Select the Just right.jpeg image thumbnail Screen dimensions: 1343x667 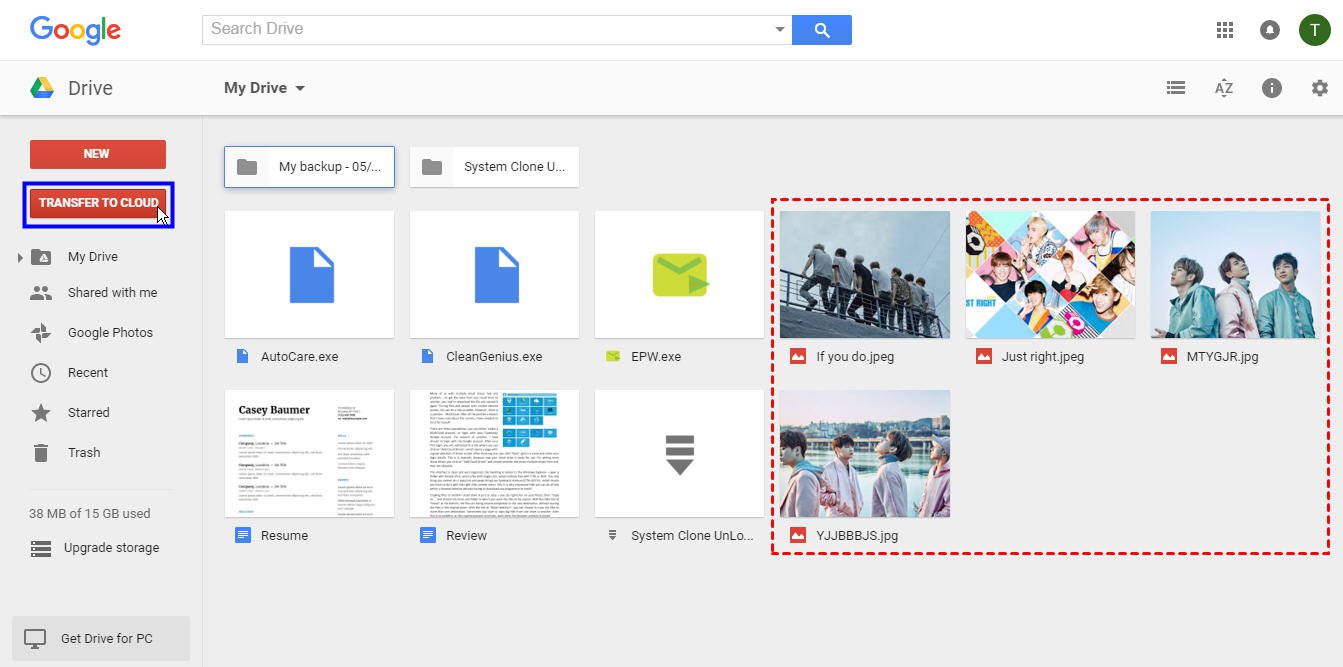point(1050,274)
